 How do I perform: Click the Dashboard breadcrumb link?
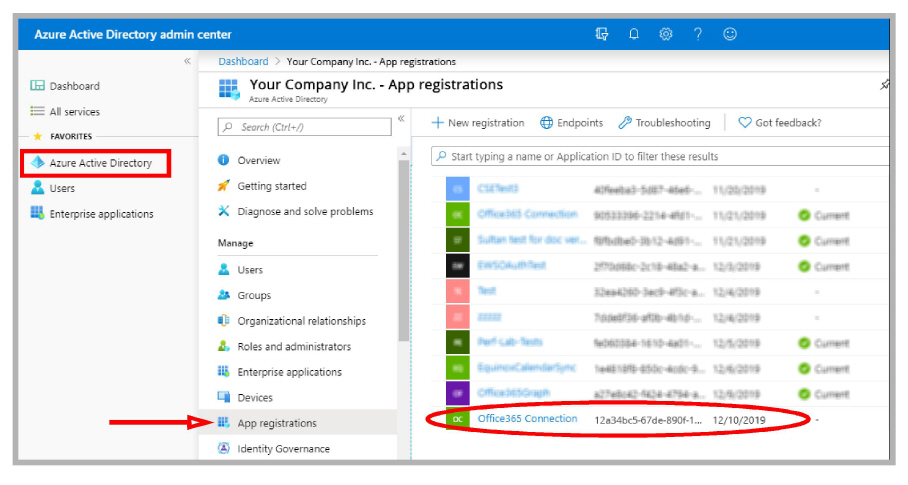pyautogui.click(x=243, y=61)
